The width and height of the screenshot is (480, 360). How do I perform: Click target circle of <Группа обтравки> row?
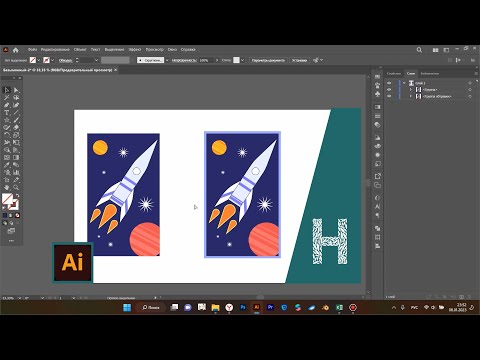pos(470,96)
